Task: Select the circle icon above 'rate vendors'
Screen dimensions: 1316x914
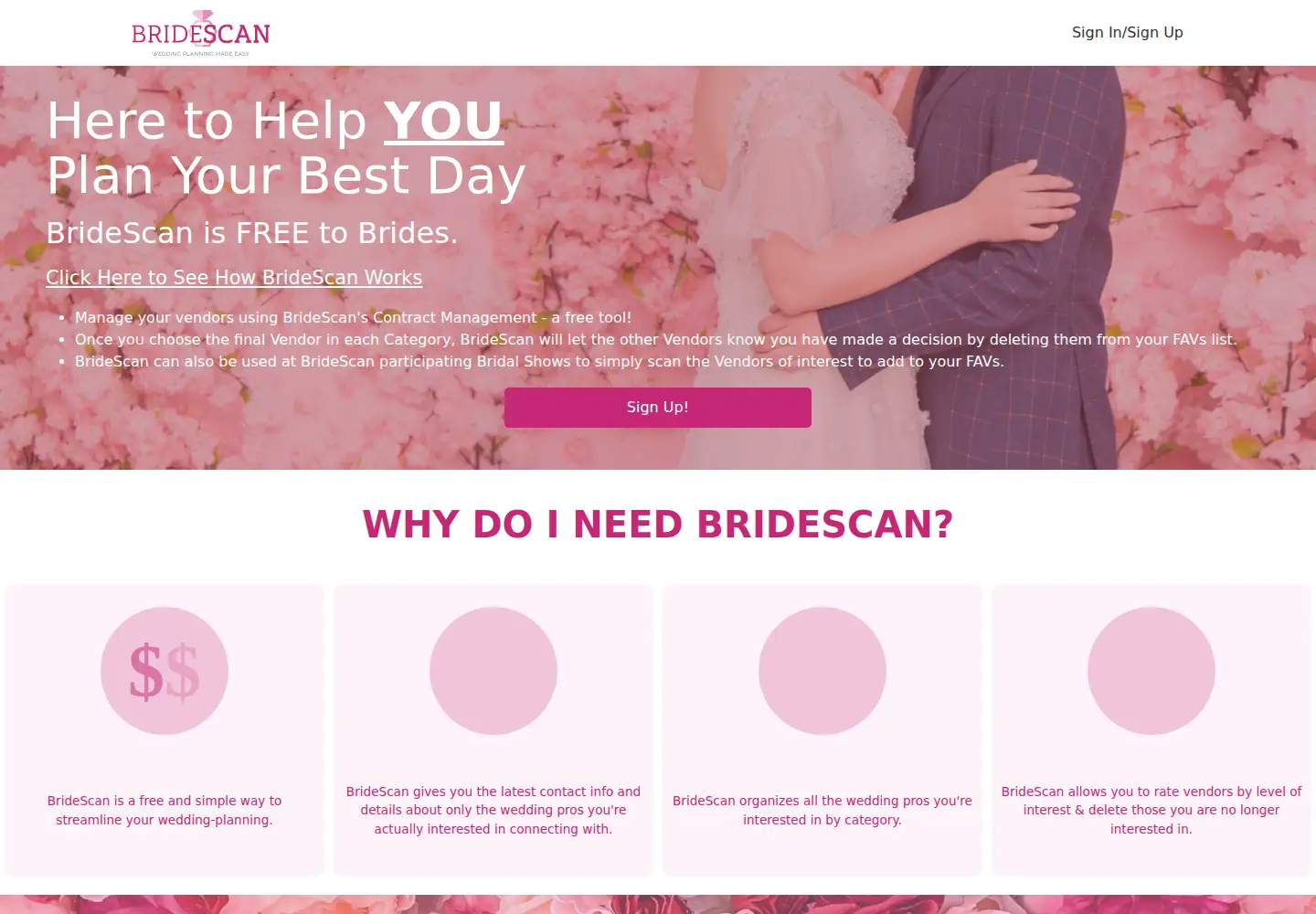Action: click(x=1151, y=671)
